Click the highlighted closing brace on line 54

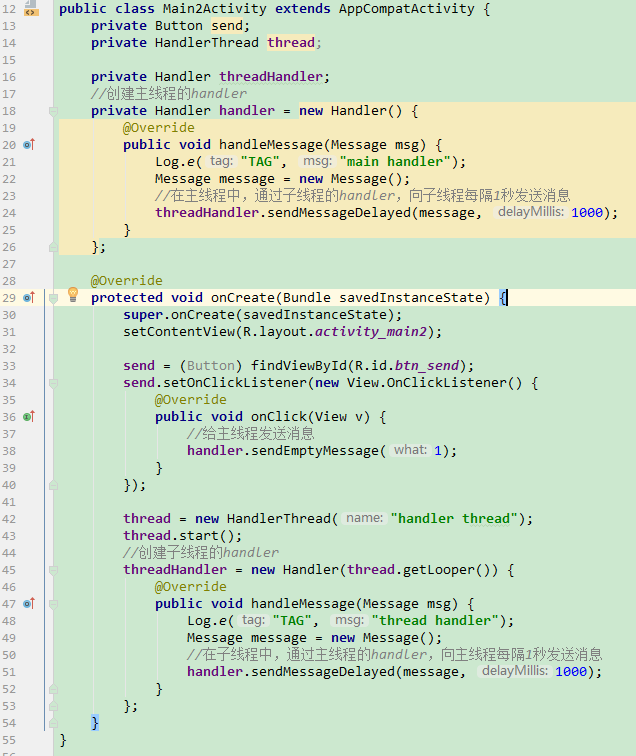pyautogui.click(x=95, y=722)
